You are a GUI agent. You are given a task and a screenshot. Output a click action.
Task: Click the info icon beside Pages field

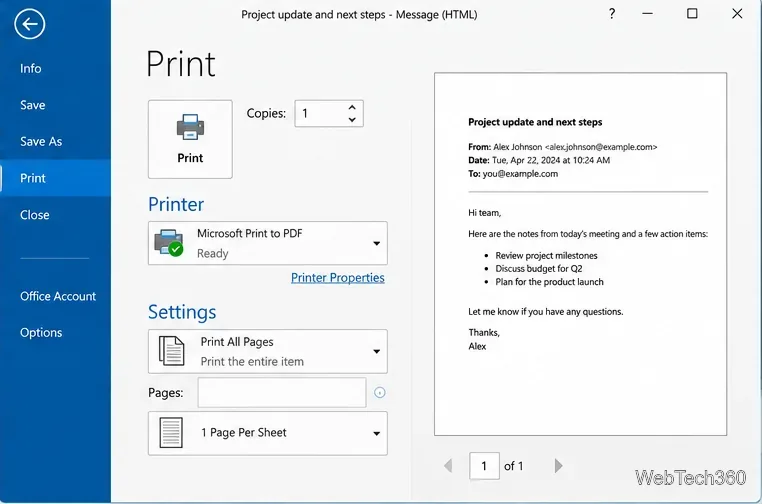[x=380, y=393]
